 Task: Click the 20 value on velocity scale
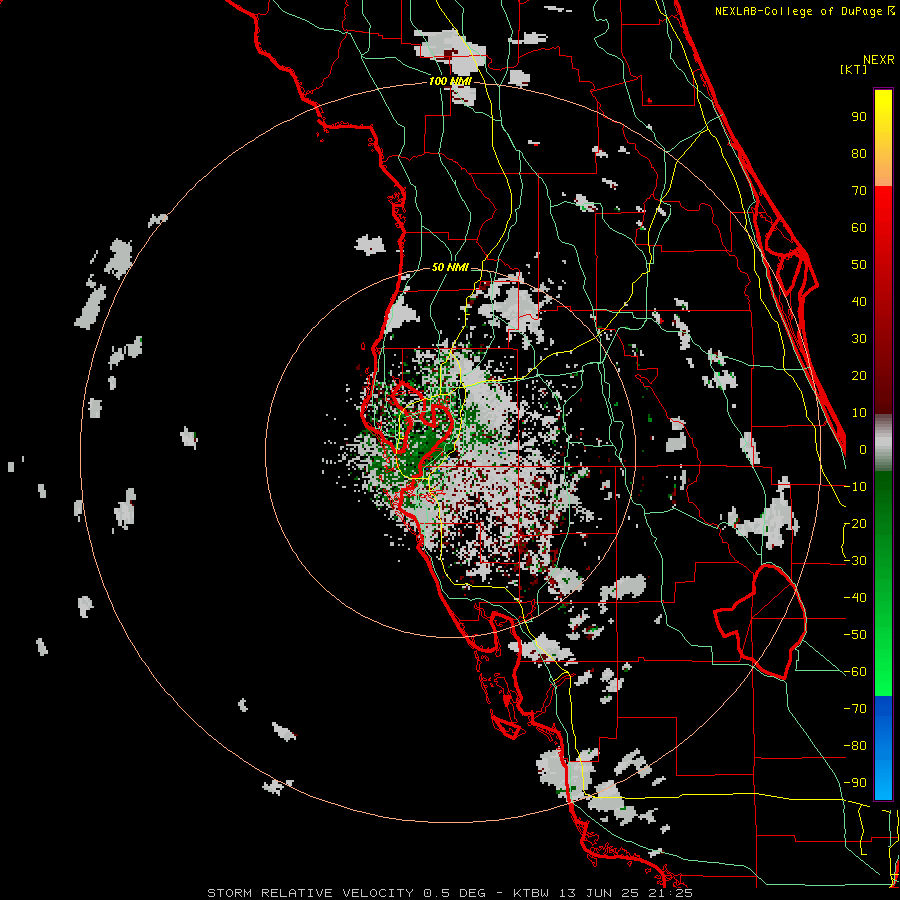tap(859, 376)
